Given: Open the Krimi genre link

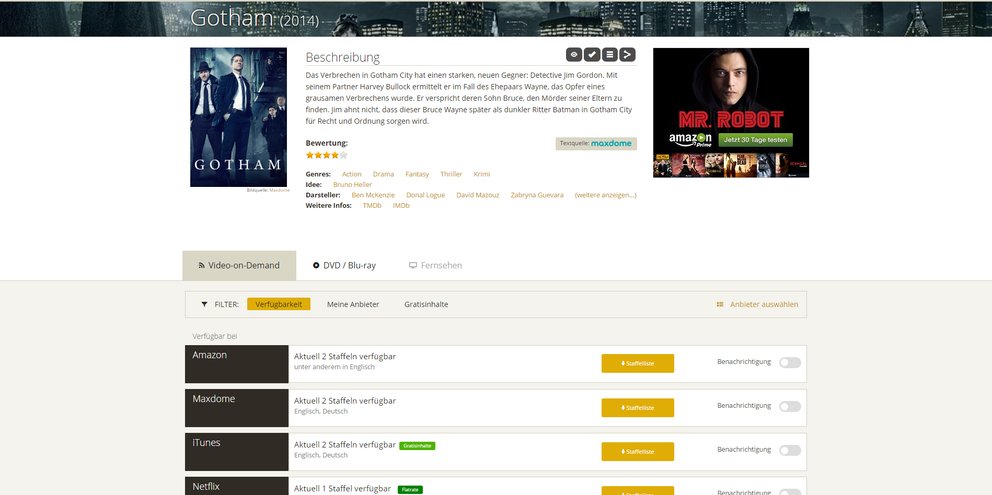Looking at the screenshot, I should coord(481,174).
